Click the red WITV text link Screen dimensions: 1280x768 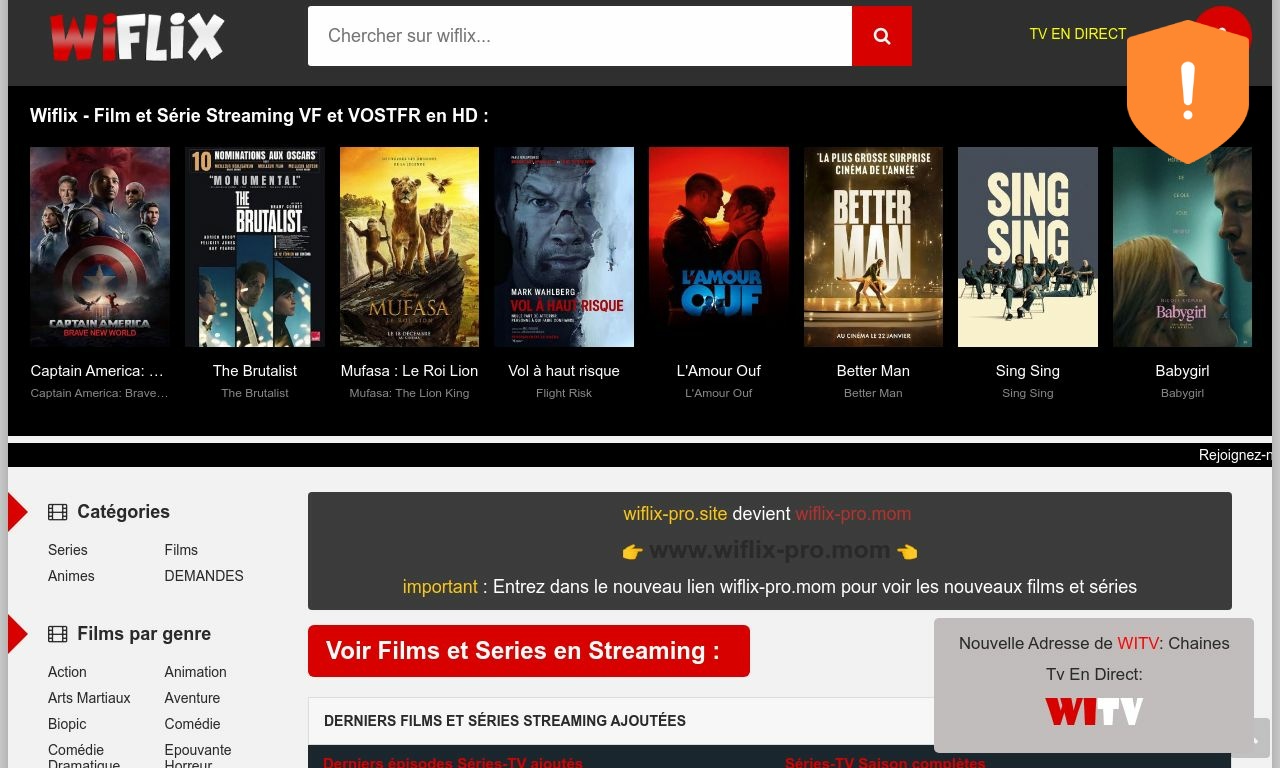click(x=1138, y=643)
